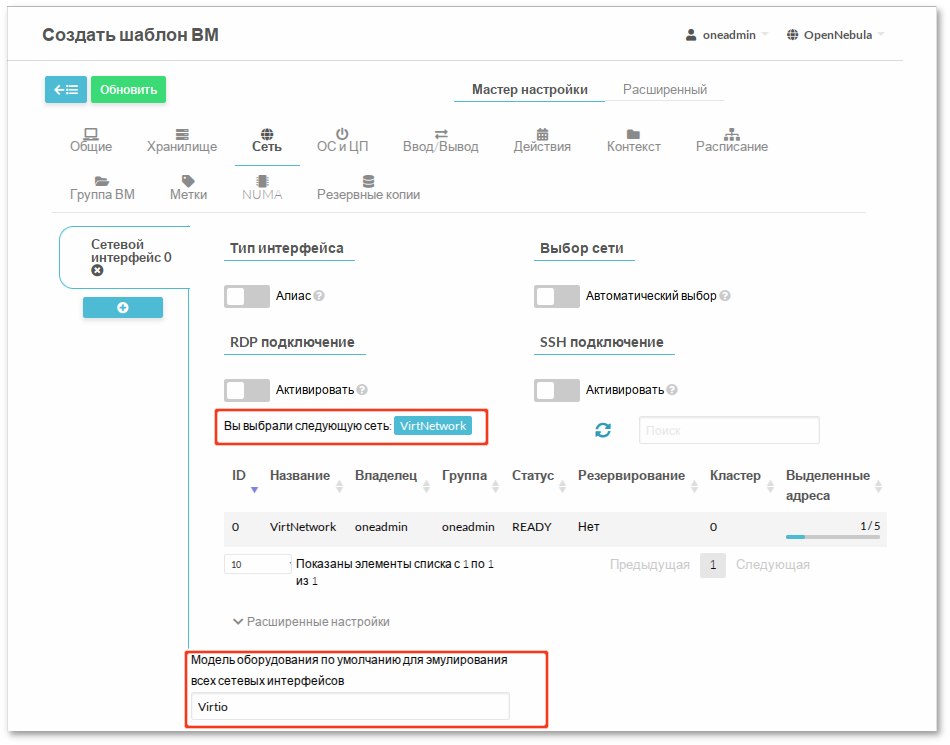The width and height of the screenshot is (950, 745).
Task: Click the oneadmin user icon in the header
Action: pyautogui.click(x=690, y=33)
